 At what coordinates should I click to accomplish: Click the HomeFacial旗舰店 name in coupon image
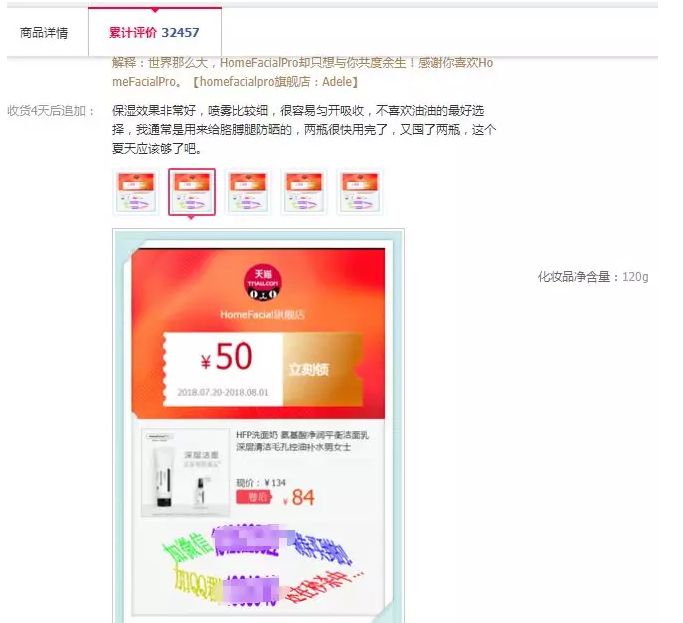[263, 314]
